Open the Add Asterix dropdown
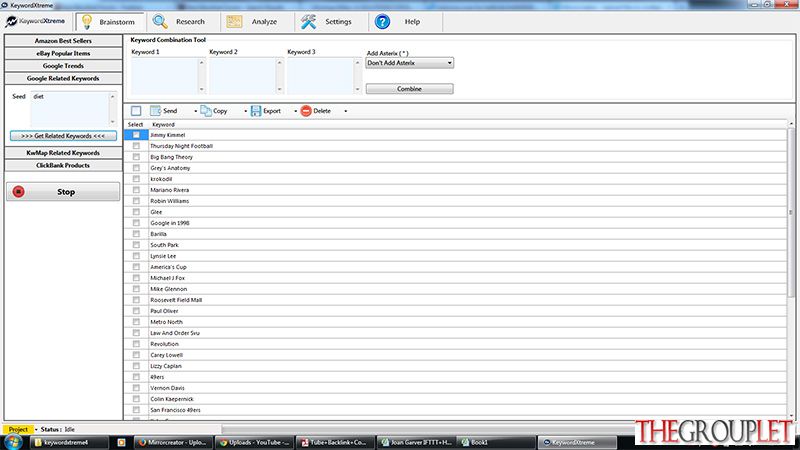 pos(409,63)
